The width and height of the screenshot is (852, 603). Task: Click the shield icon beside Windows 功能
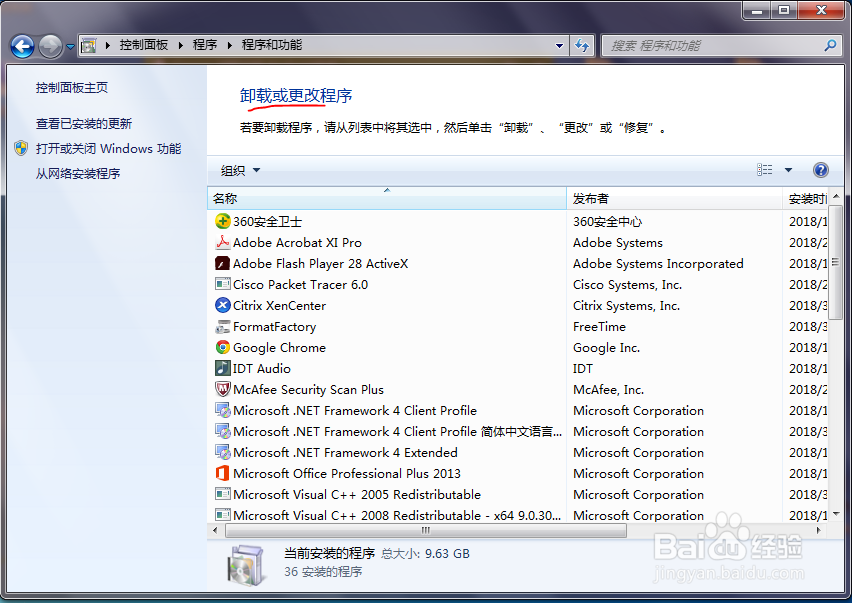[x=21, y=148]
